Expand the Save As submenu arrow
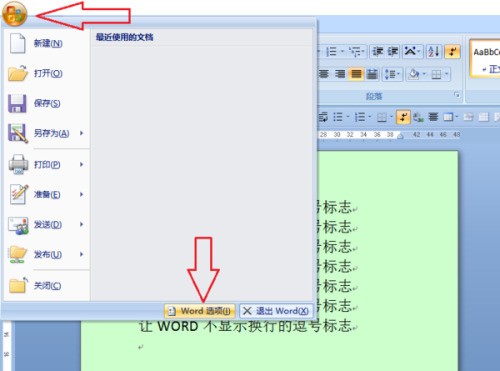The height and width of the screenshot is (371, 500). click(81, 133)
